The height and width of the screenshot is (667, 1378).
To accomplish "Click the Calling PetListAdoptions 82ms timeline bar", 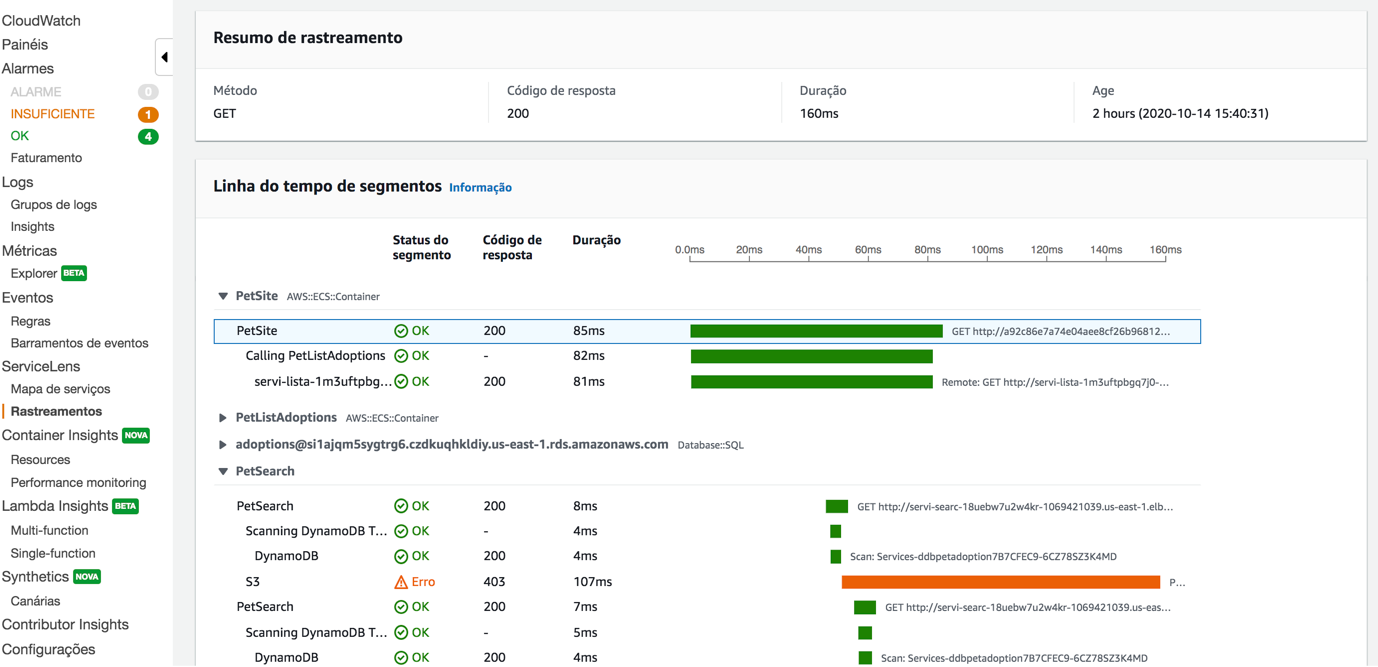I will [x=812, y=356].
